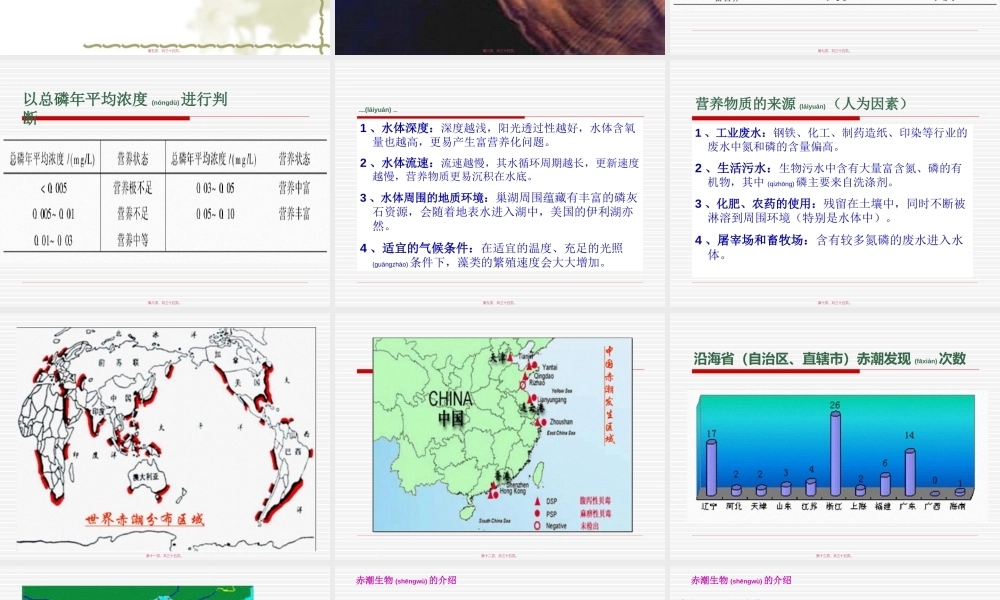The image size is (1000, 600).
Task: Click the world red tide distribution map thumbnail
Action: (x=165, y=430)
